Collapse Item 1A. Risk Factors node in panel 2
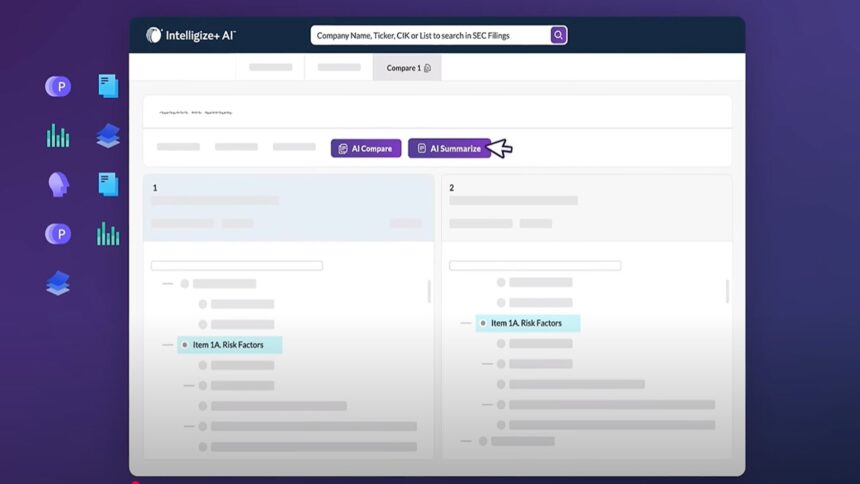The image size is (860, 484). (x=466, y=323)
